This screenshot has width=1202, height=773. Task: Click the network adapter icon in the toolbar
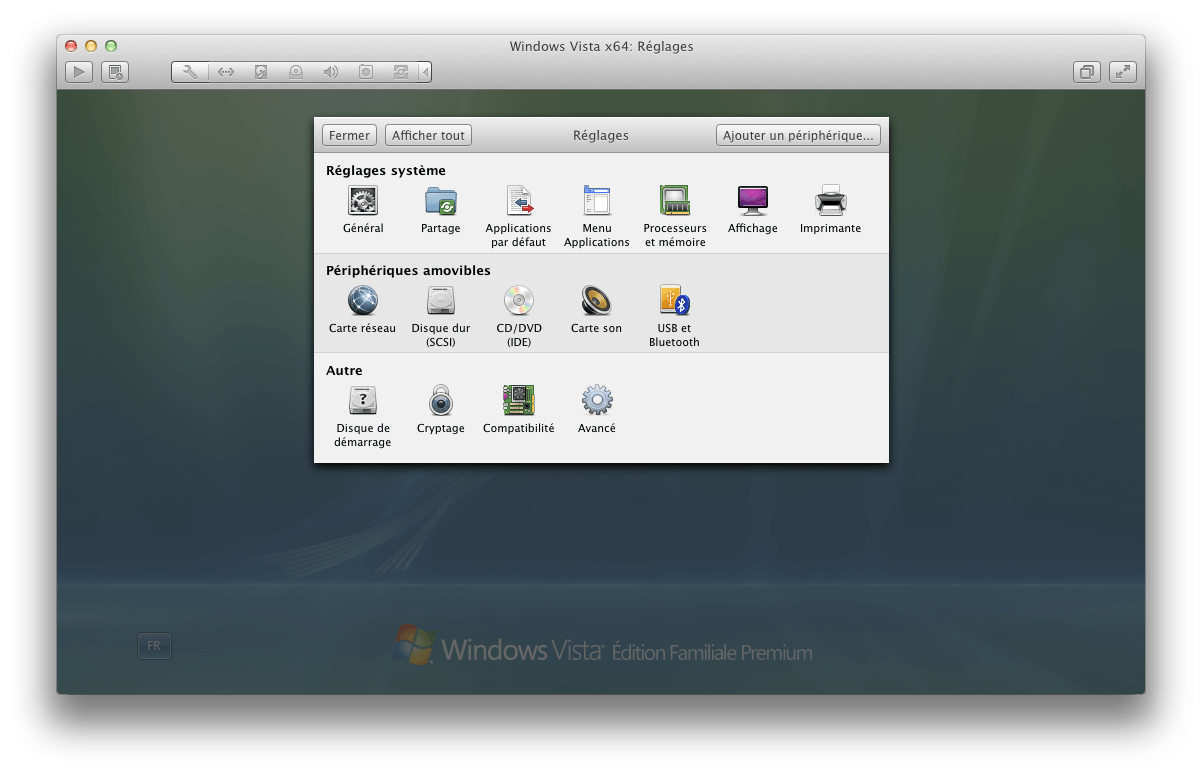225,72
